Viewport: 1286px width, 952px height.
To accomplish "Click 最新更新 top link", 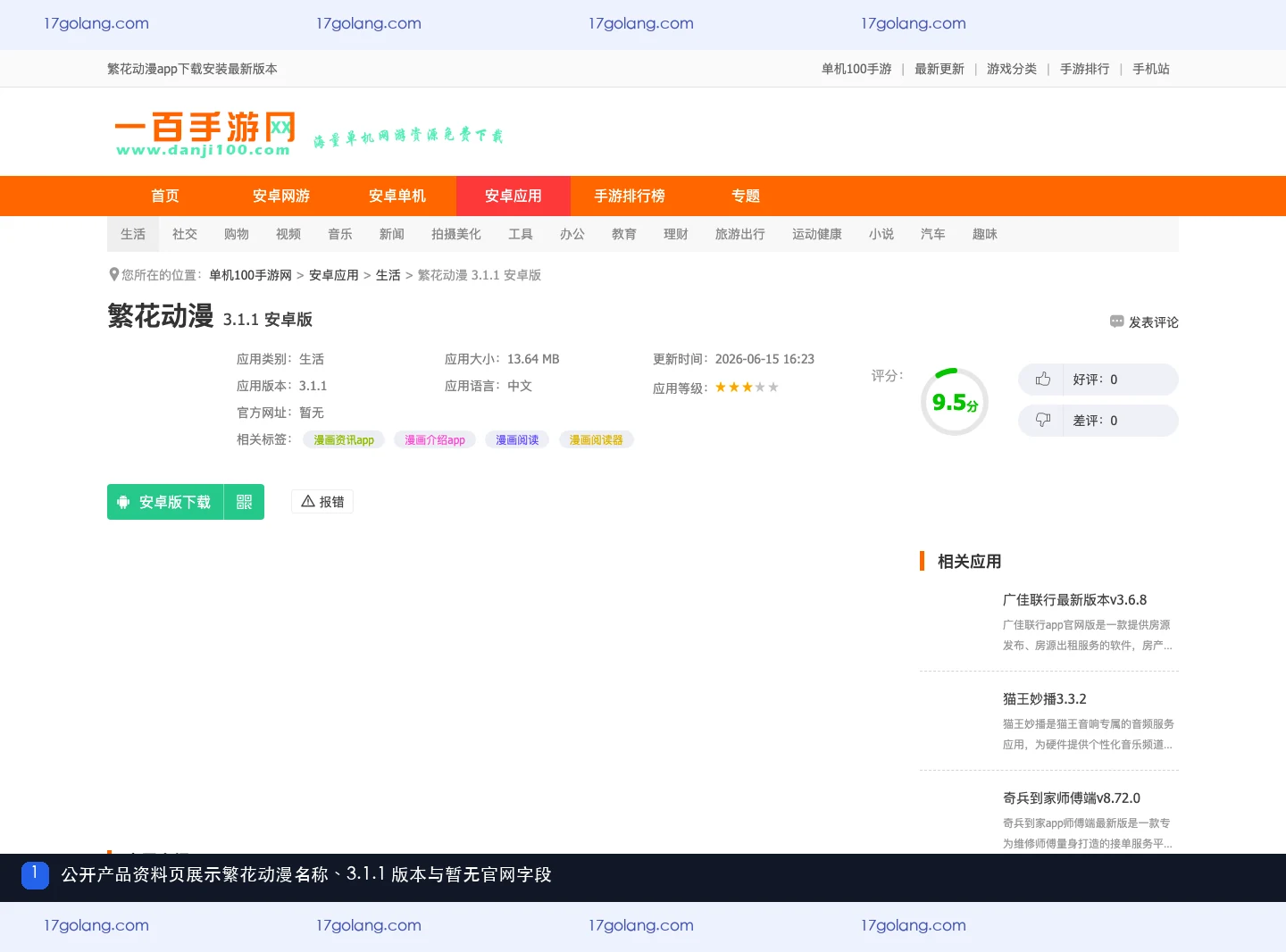I will click(939, 69).
